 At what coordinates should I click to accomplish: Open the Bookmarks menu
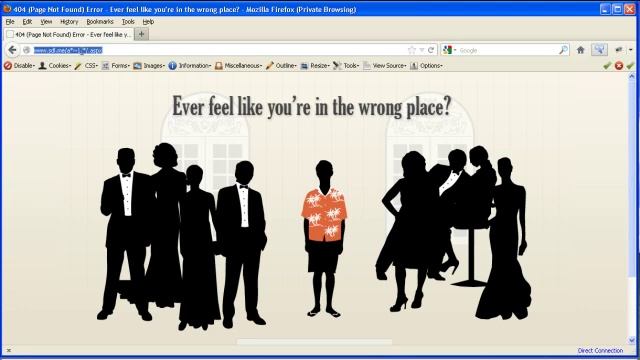pyautogui.click(x=100, y=22)
